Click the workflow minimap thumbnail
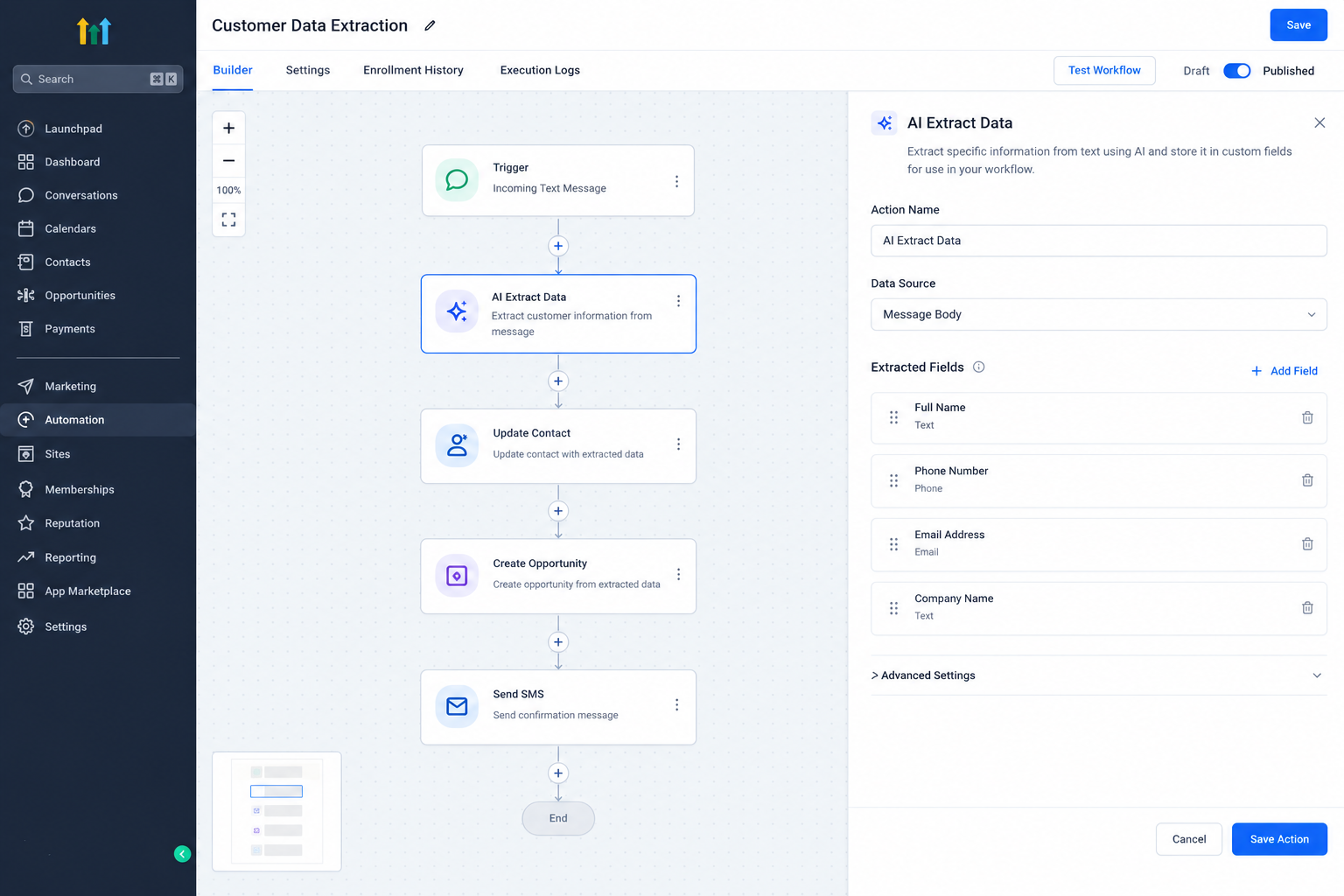This screenshot has width=1344, height=896. (x=276, y=811)
